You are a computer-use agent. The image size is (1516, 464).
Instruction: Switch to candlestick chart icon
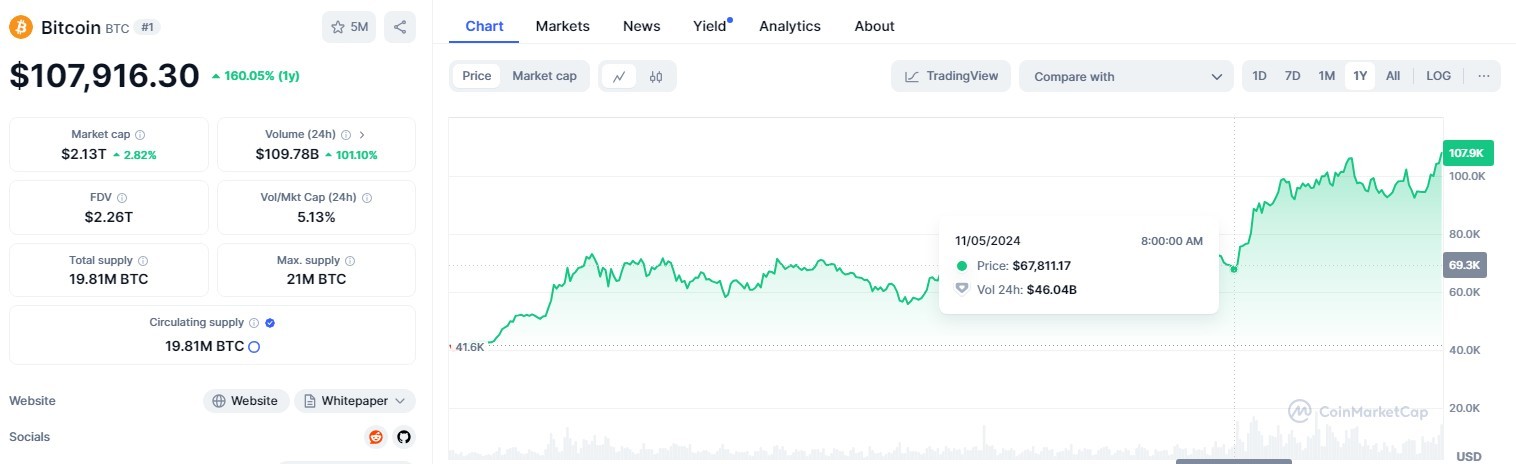click(x=656, y=76)
